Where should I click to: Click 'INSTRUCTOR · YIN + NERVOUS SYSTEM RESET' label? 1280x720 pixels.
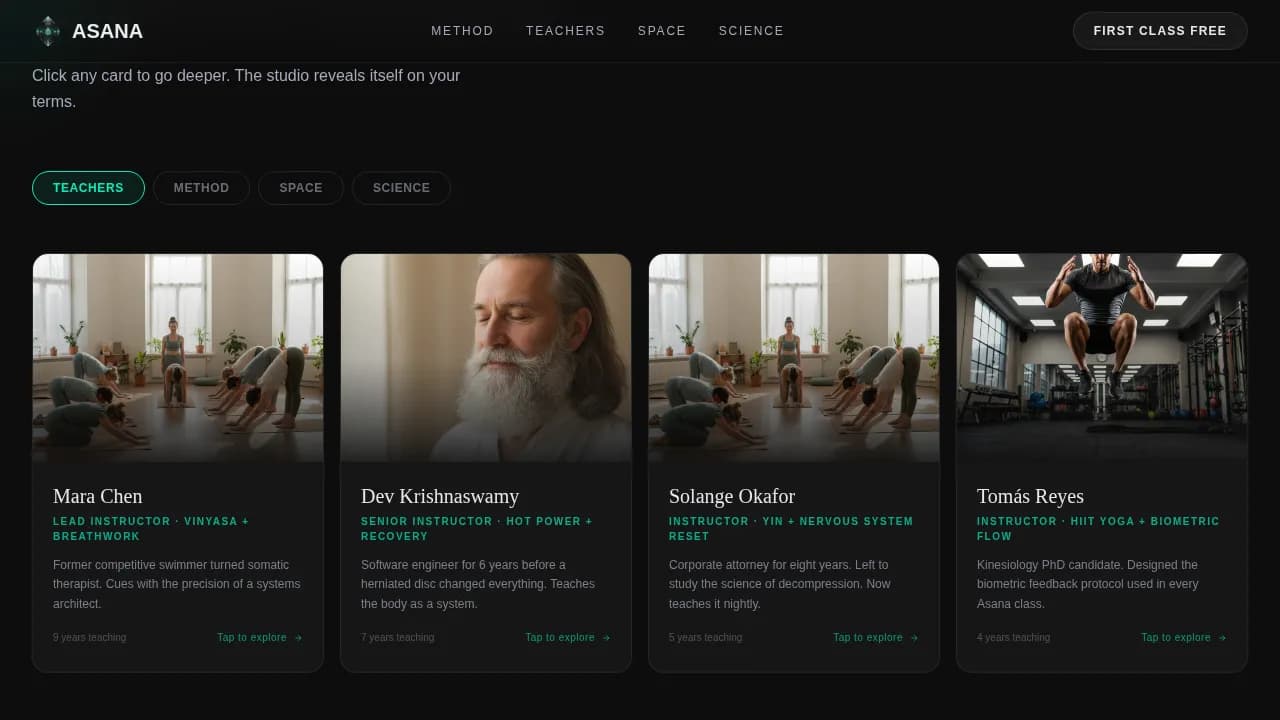[x=791, y=529]
